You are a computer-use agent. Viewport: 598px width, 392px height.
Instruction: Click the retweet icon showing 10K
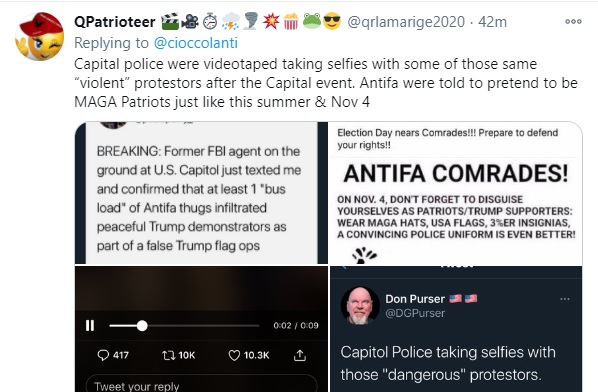(178, 355)
